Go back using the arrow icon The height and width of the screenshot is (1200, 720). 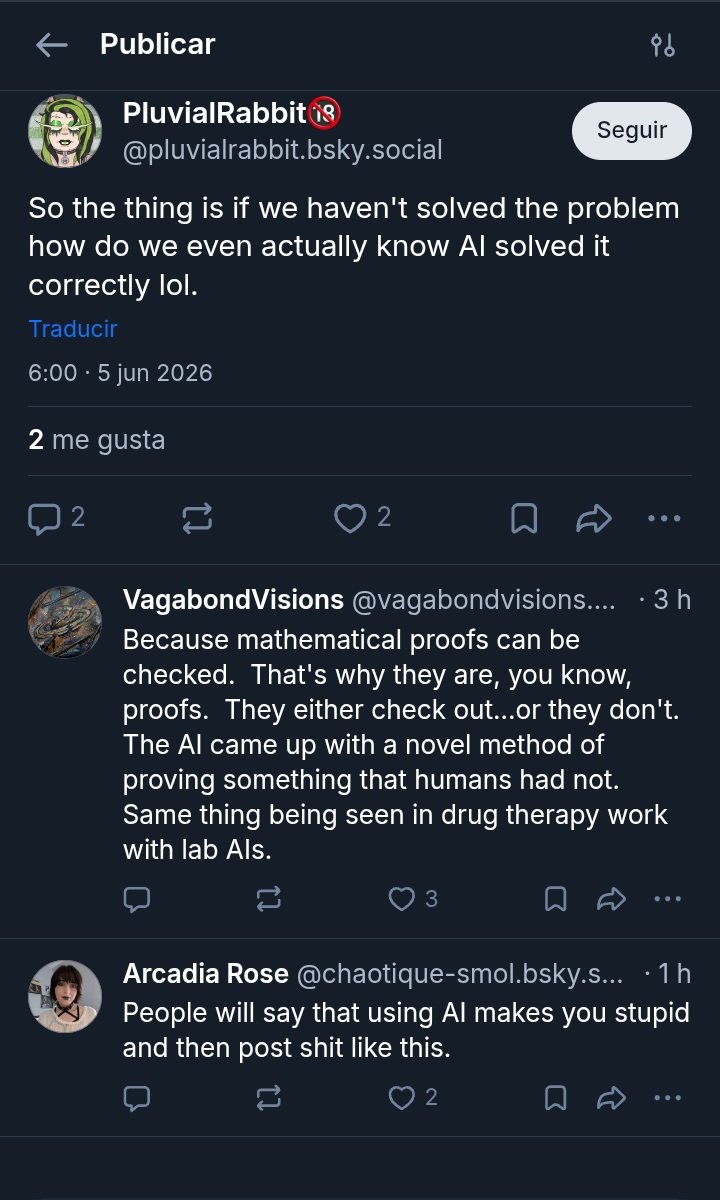point(51,45)
